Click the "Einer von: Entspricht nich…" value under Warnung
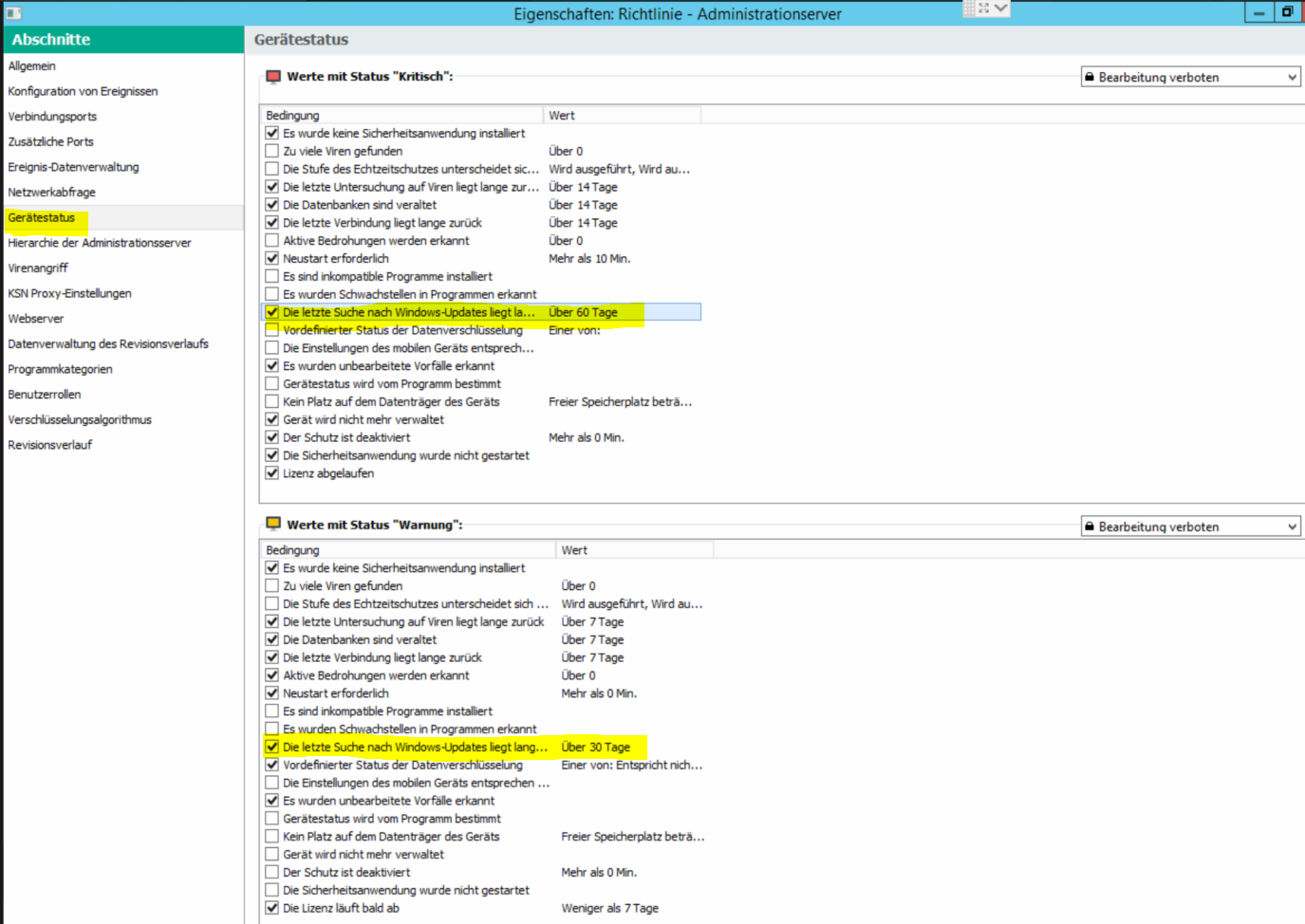Screen dimensions: 1305x924 632,765
